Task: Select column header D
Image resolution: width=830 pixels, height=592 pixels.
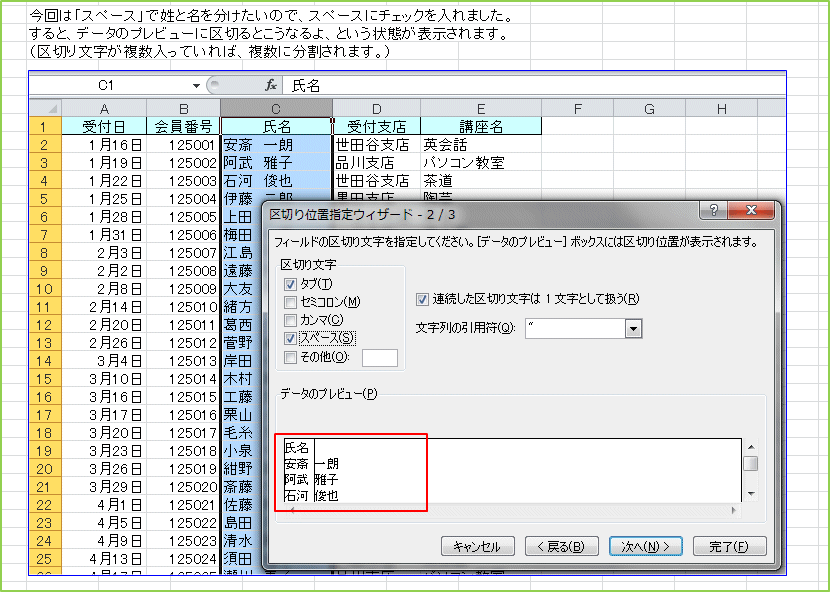Action: 377,109
